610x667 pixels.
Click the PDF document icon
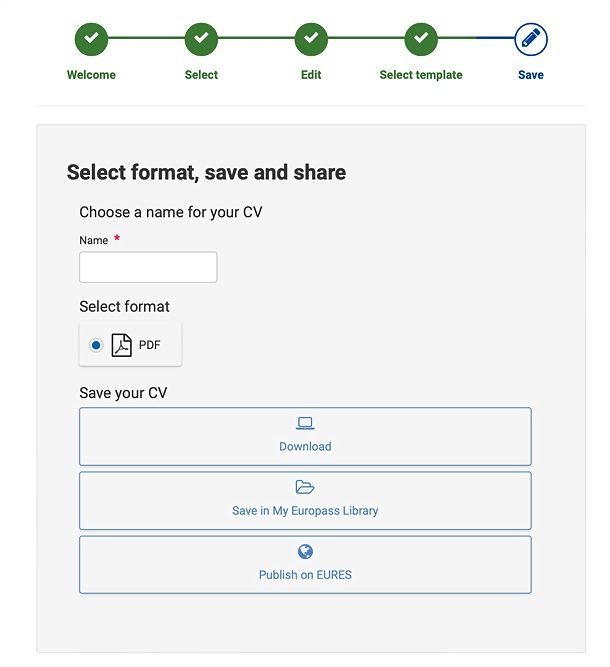[121, 345]
